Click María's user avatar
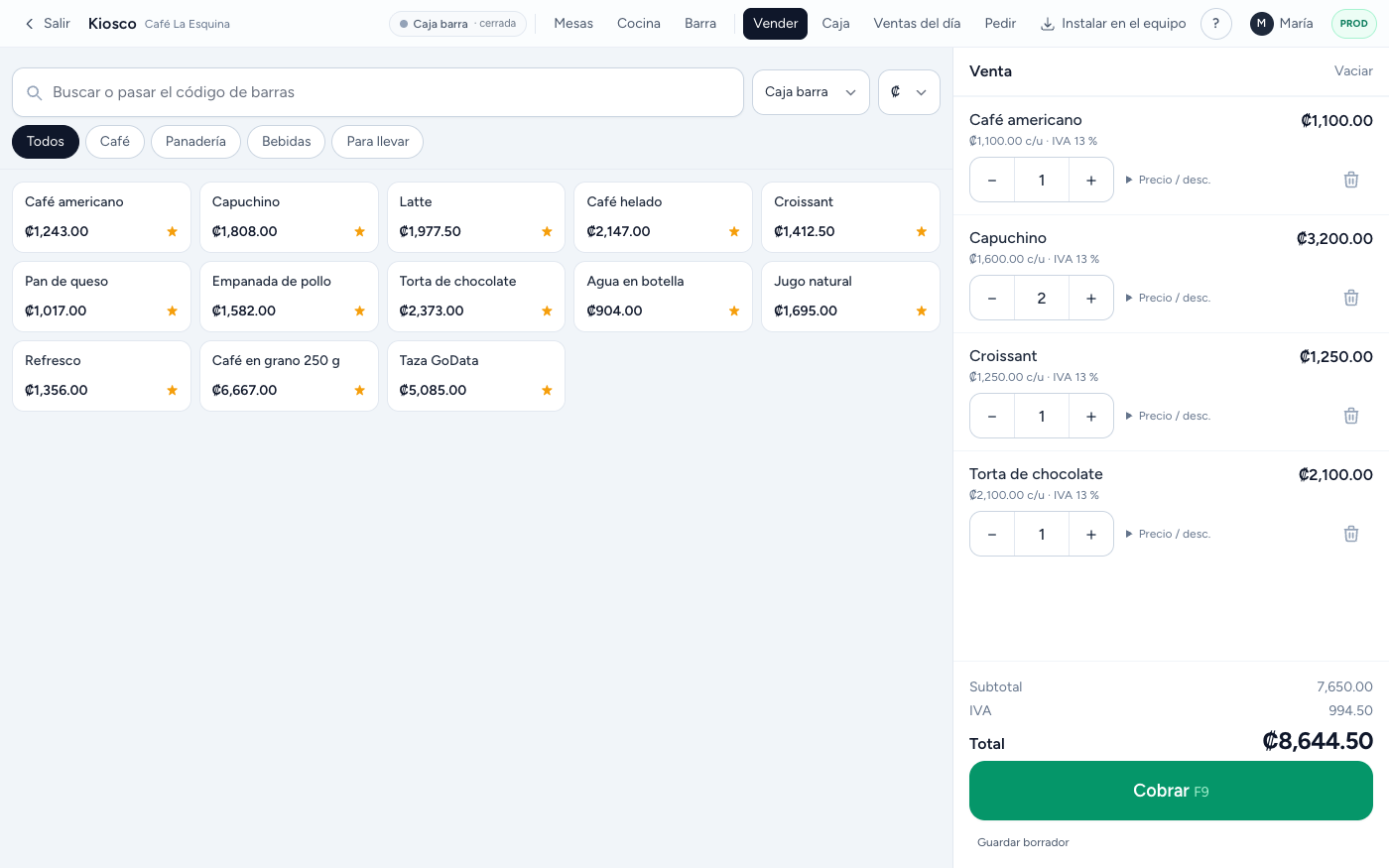The image size is (1389, 868). pos(1261,24)
